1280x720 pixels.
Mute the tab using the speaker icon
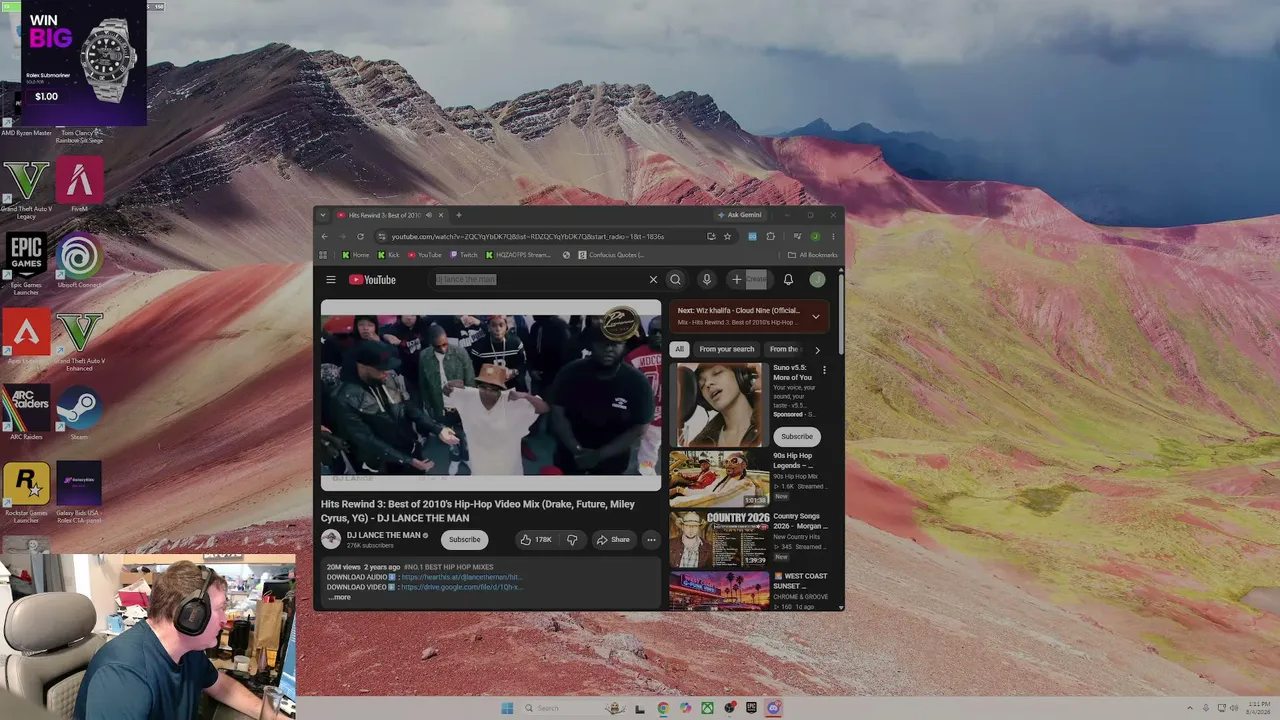pyautogui.click(x=428, y=215)
